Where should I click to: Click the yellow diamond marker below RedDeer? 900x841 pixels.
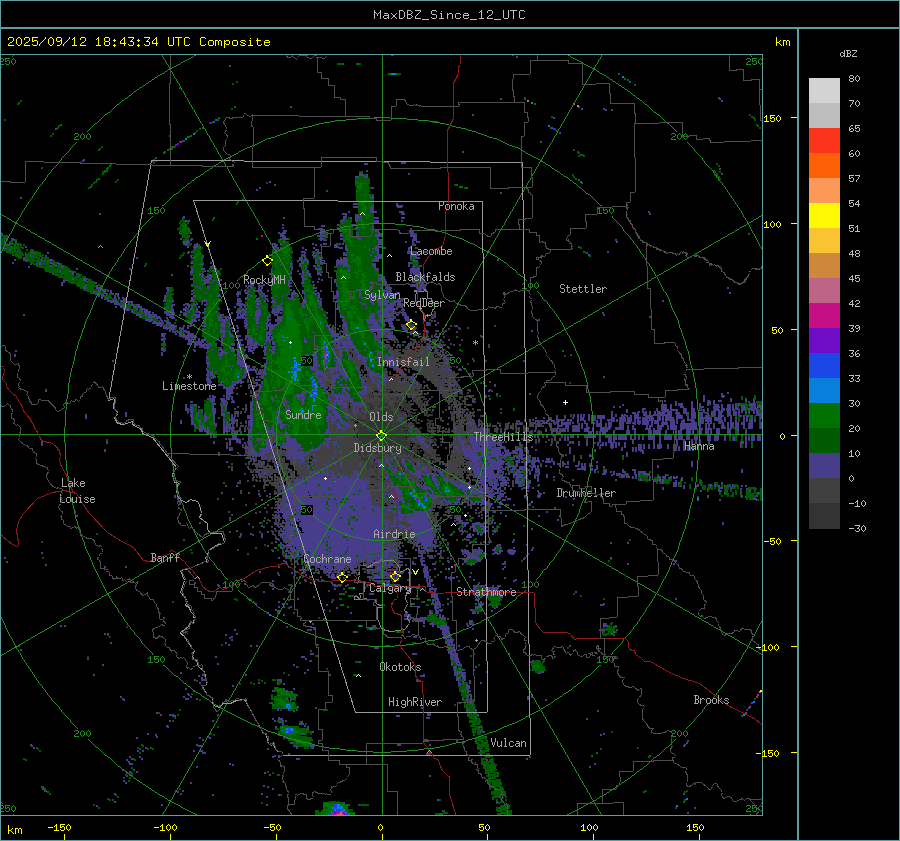[x=411, y=325]
